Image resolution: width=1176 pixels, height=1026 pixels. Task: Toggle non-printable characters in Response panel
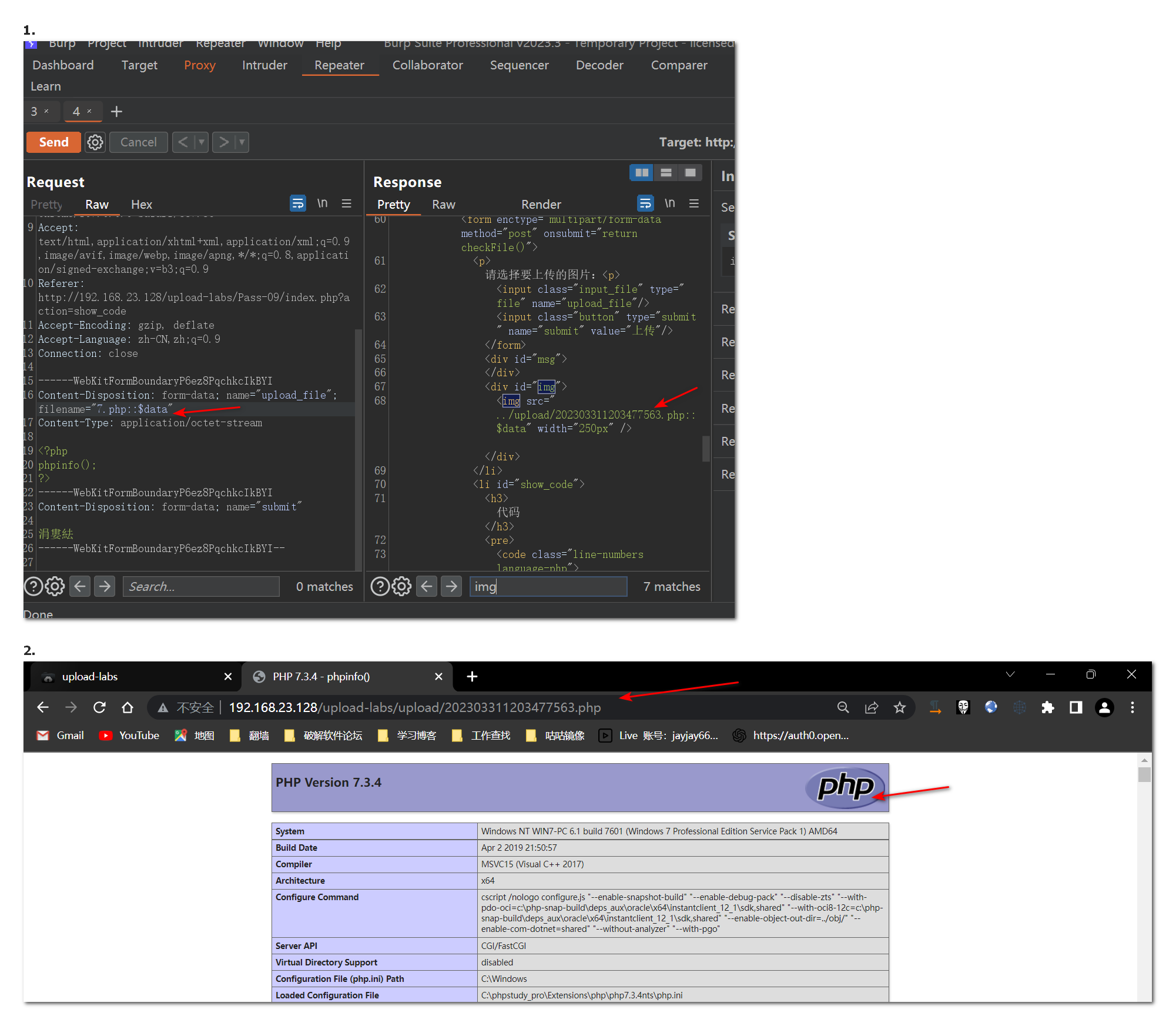coord(669,203)
